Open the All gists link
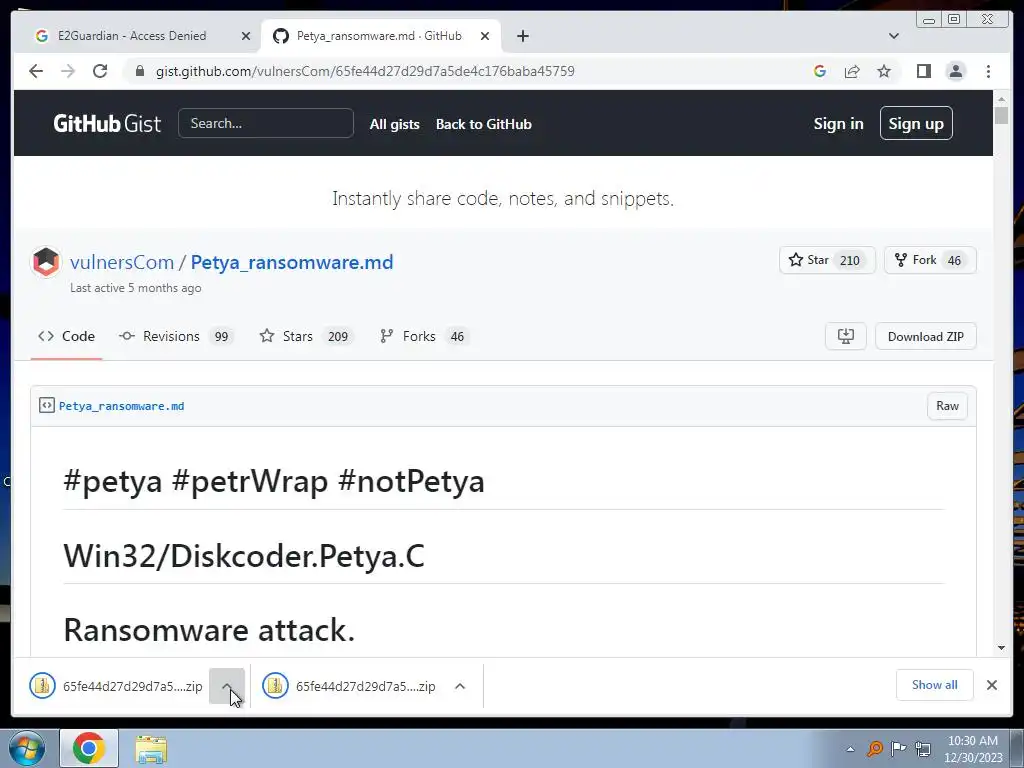The image size is (1024, 768). click(394, 124)
